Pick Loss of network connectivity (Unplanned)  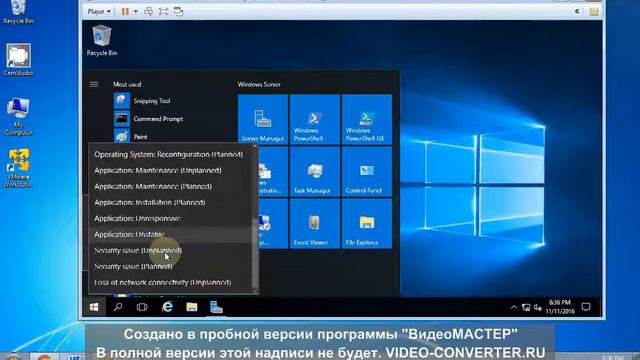[x=170, y=282]
